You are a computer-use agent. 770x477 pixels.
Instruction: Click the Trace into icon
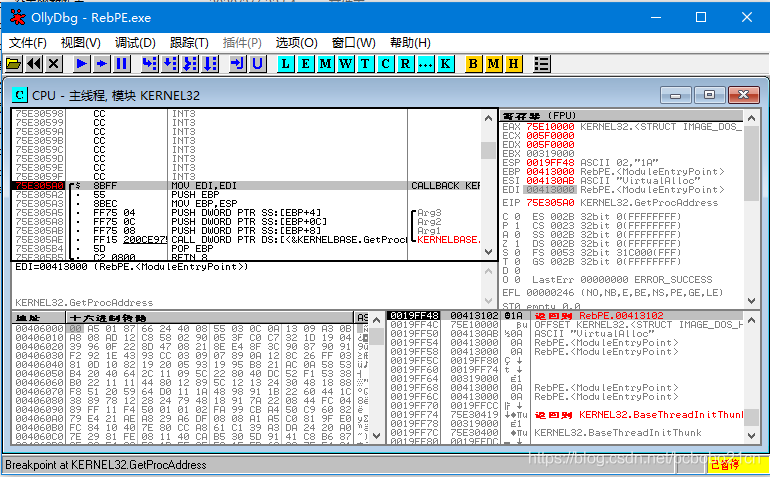click(x=190, y=63)
